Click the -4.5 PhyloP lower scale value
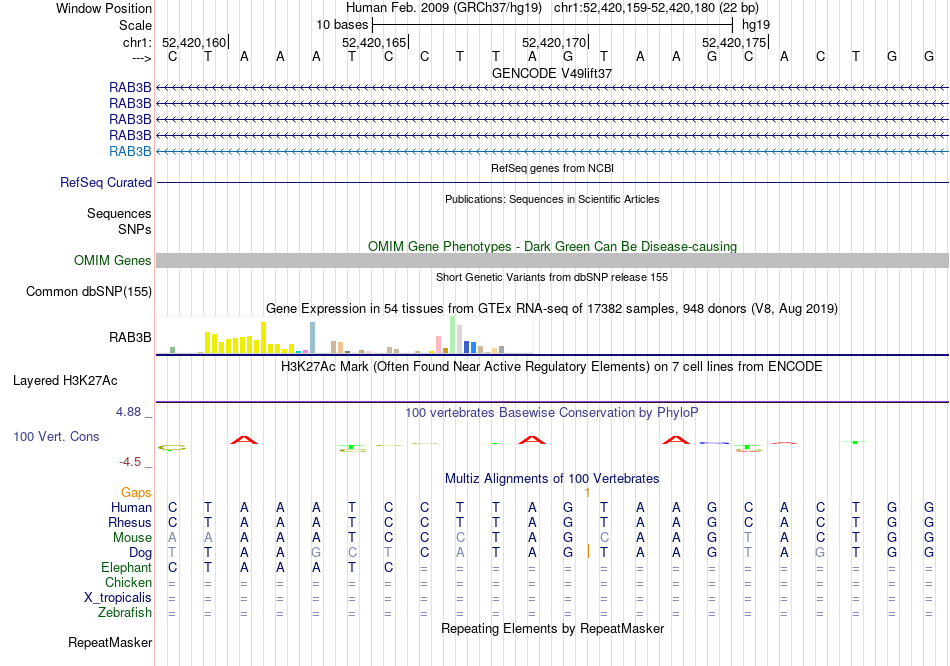This screenshot has width=950, height=666. point(130,462)
